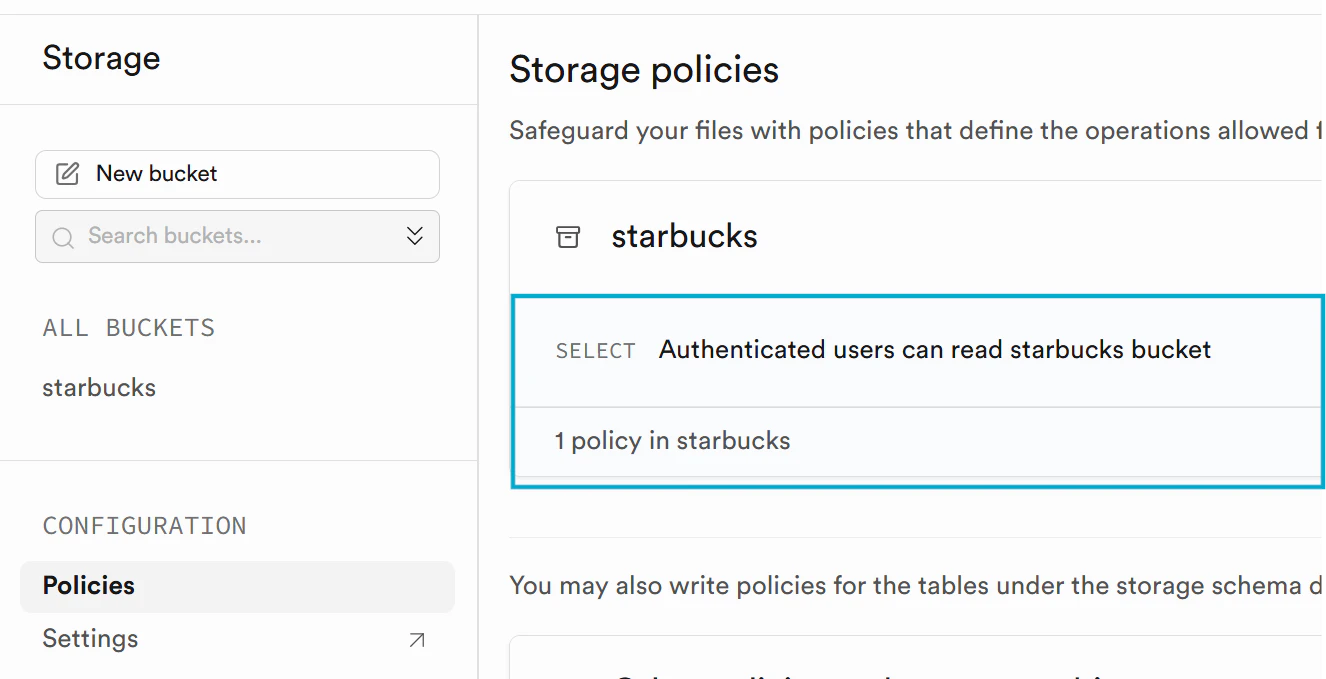Click the pencil icon in New bucket
Screen dimensions: 1326x679
pyautogui.click(x=67, y=174)
